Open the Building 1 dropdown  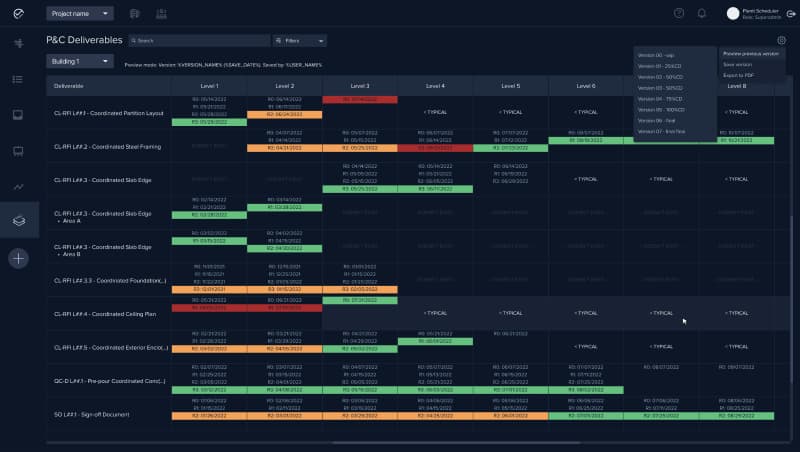(x=78, y=61)
